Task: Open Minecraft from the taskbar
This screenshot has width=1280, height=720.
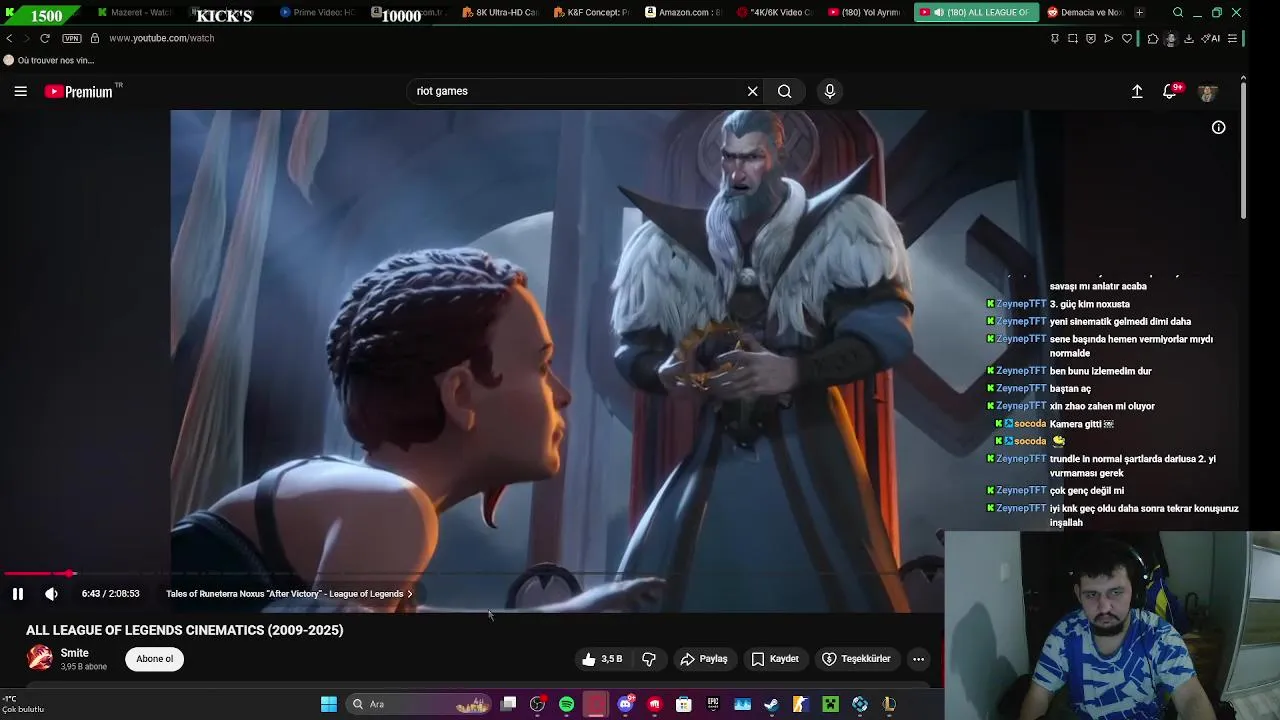Action: [x=830, y=704]
